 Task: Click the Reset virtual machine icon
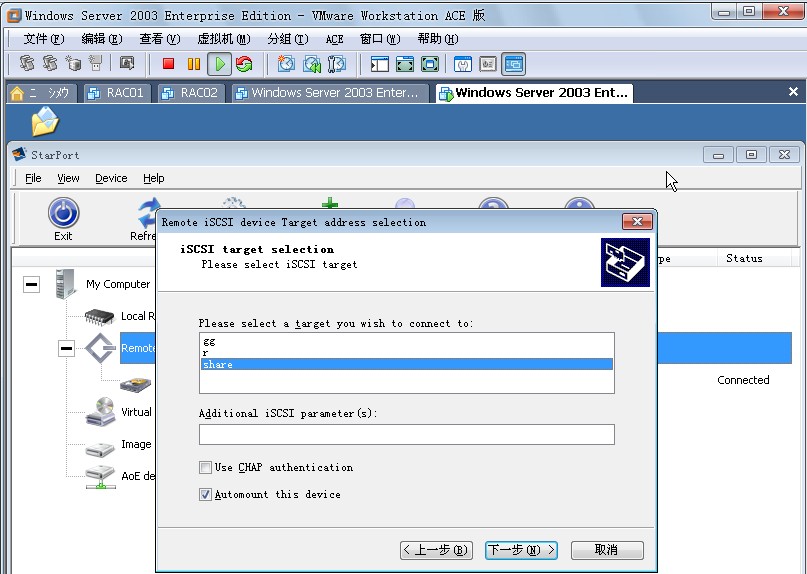click(244, 64)
